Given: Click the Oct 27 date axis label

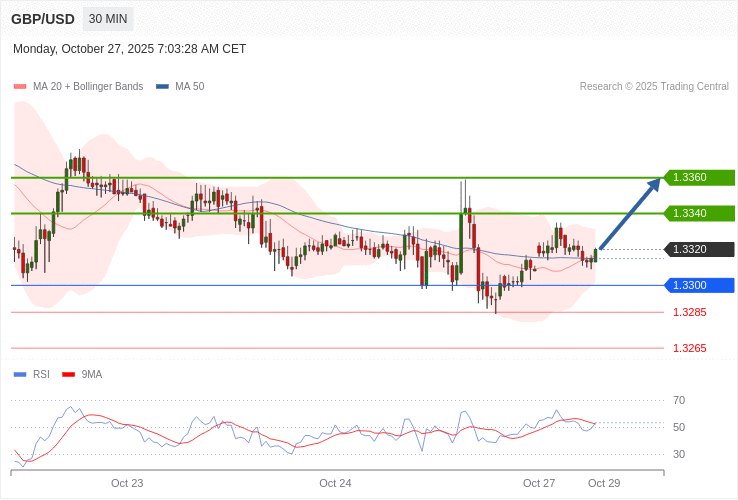Looking at the screenshot, I should 539,484.
